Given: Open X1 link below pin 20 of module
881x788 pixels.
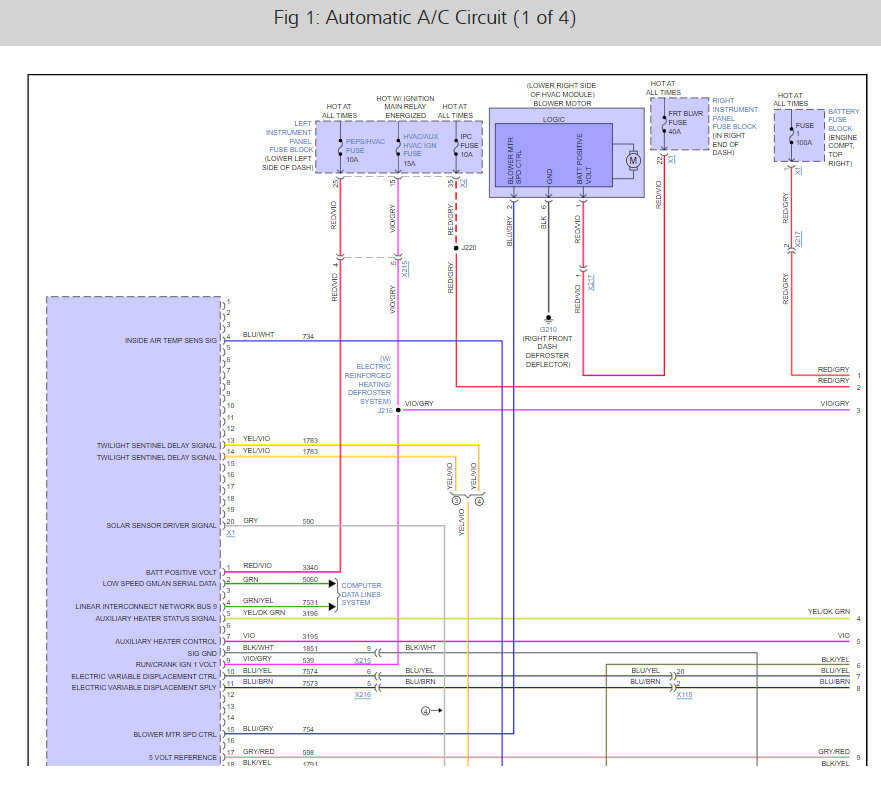Looking at the screenshot, I should click(231, 533).
